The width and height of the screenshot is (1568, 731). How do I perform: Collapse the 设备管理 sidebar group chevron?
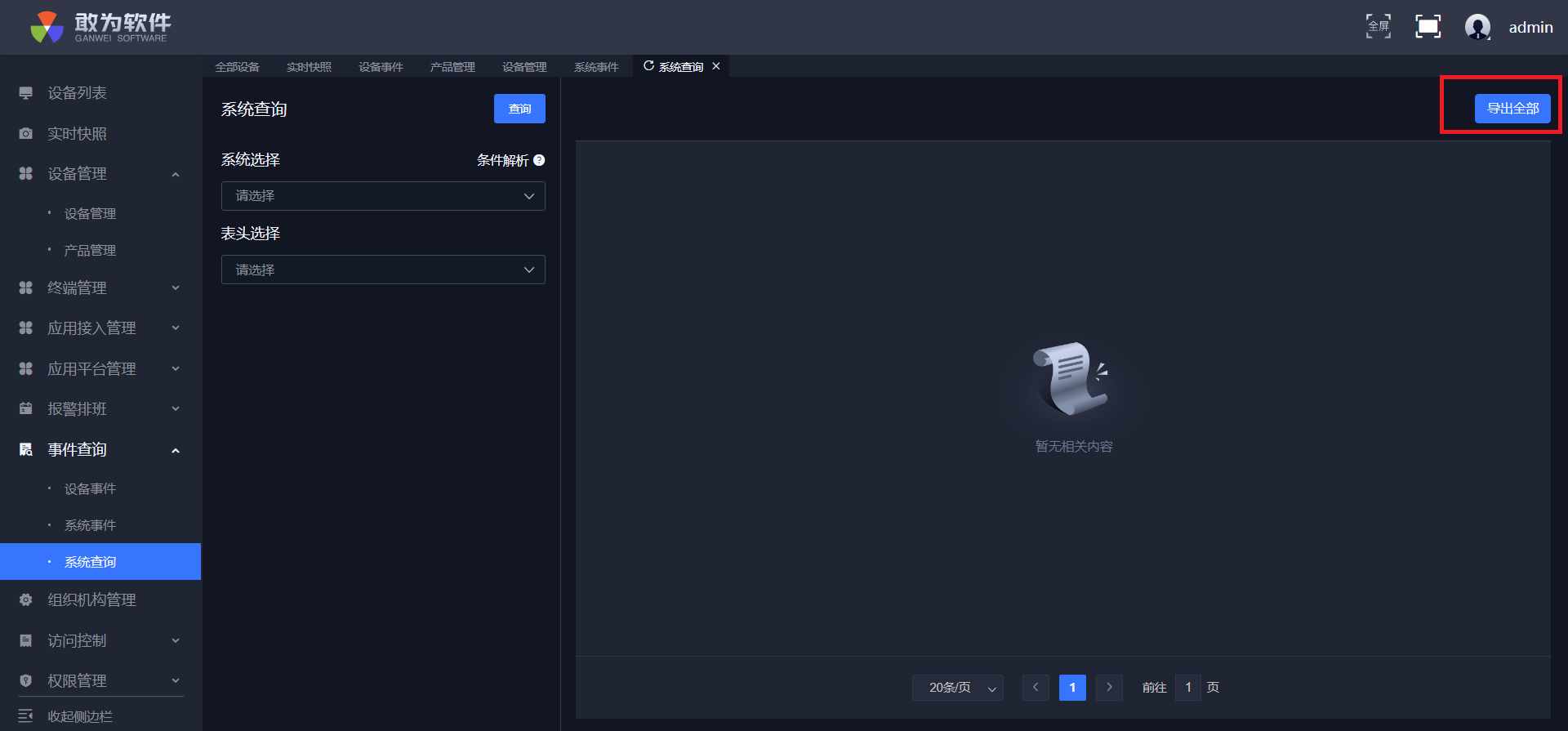click(x=176, y=174)
